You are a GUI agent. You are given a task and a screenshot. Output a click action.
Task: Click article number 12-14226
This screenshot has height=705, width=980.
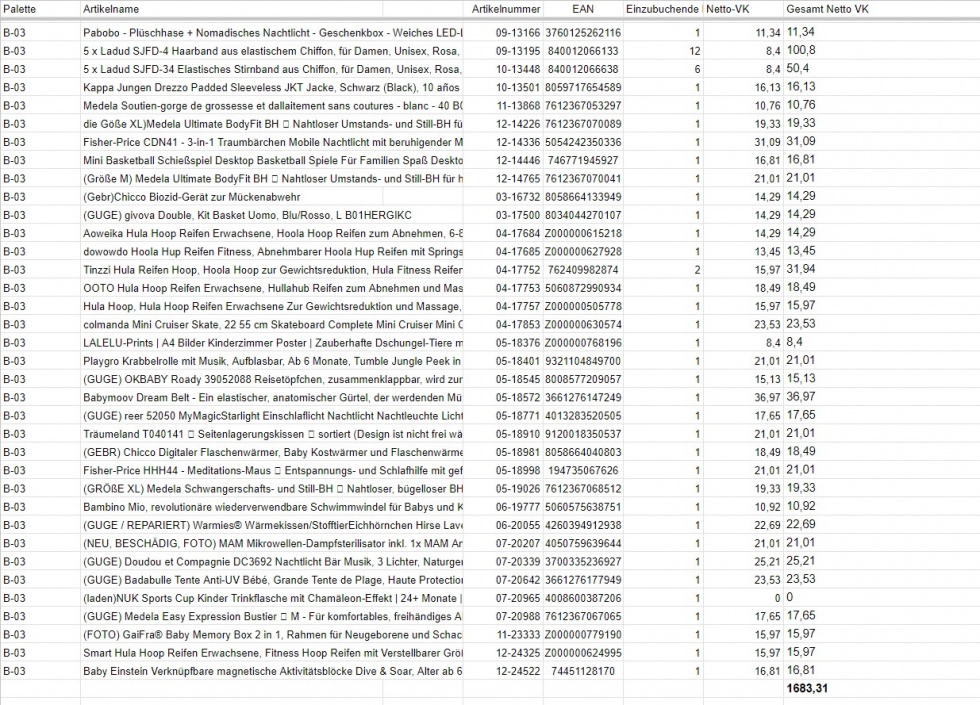(x=518, y=124)
